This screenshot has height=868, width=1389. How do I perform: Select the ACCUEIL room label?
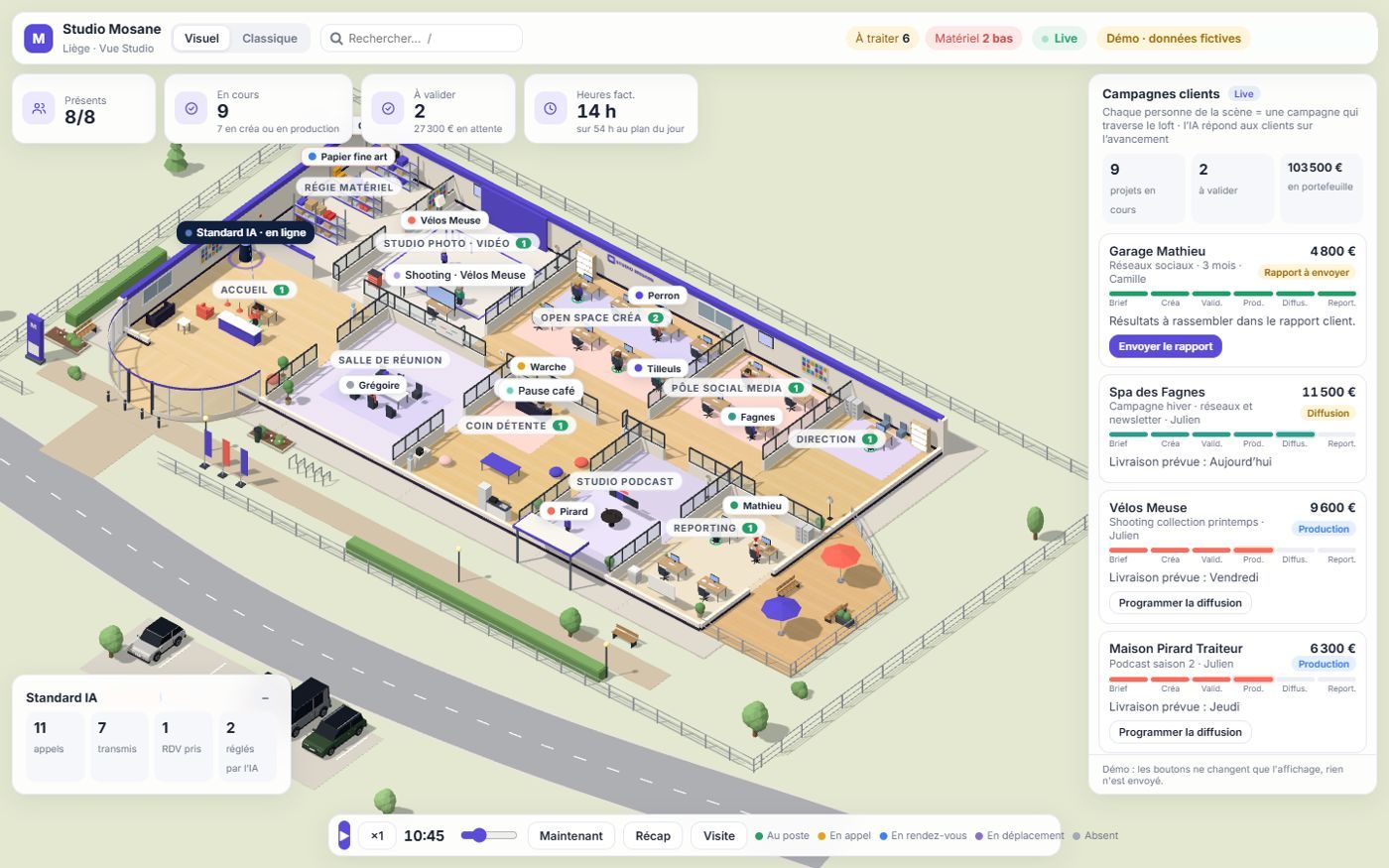pyautogui.click(x=254, y=290)
